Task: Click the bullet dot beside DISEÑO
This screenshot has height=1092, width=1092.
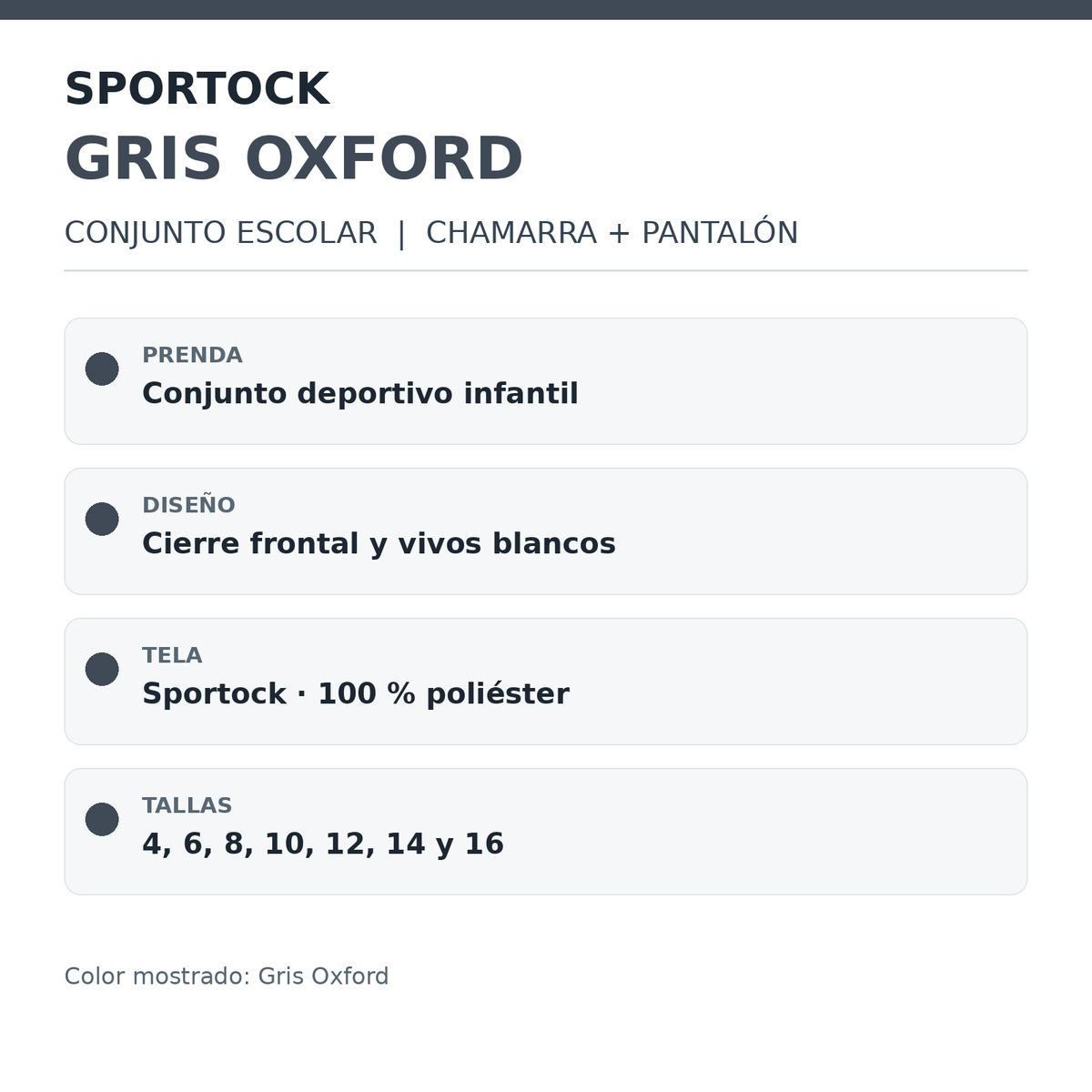Action: (102, 519)
